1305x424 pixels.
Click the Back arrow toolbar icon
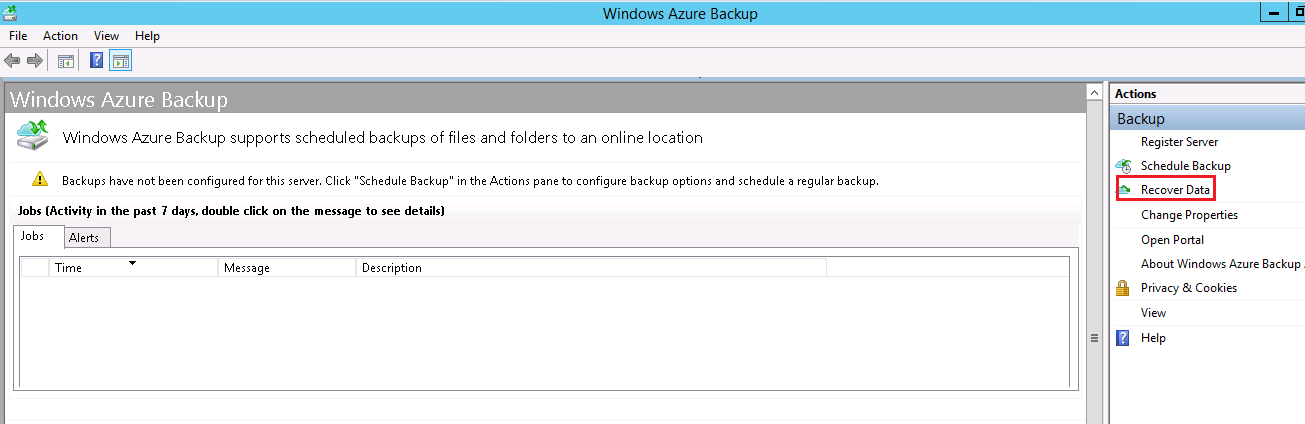tap(13, 61)
